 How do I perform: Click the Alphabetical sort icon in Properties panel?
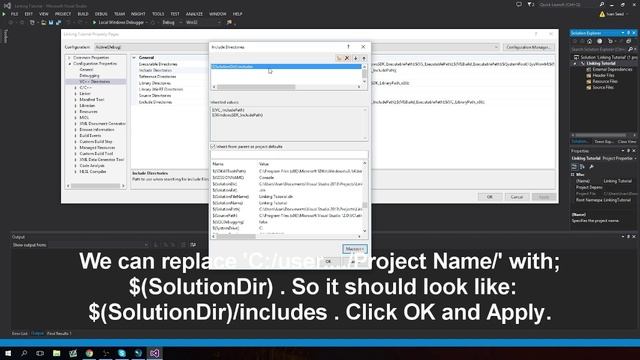(582, 167)
